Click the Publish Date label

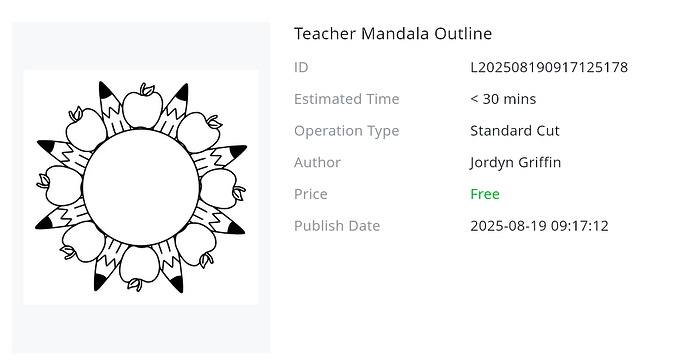tap(337, 226)
